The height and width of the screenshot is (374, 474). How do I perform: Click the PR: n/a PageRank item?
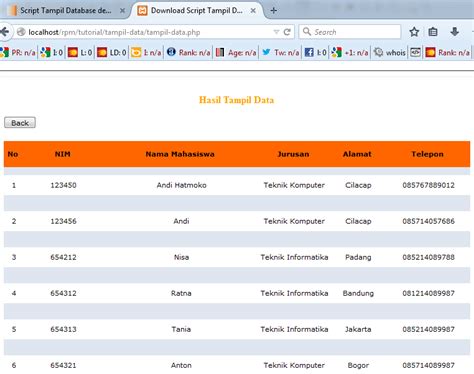[x=18, y=52]
